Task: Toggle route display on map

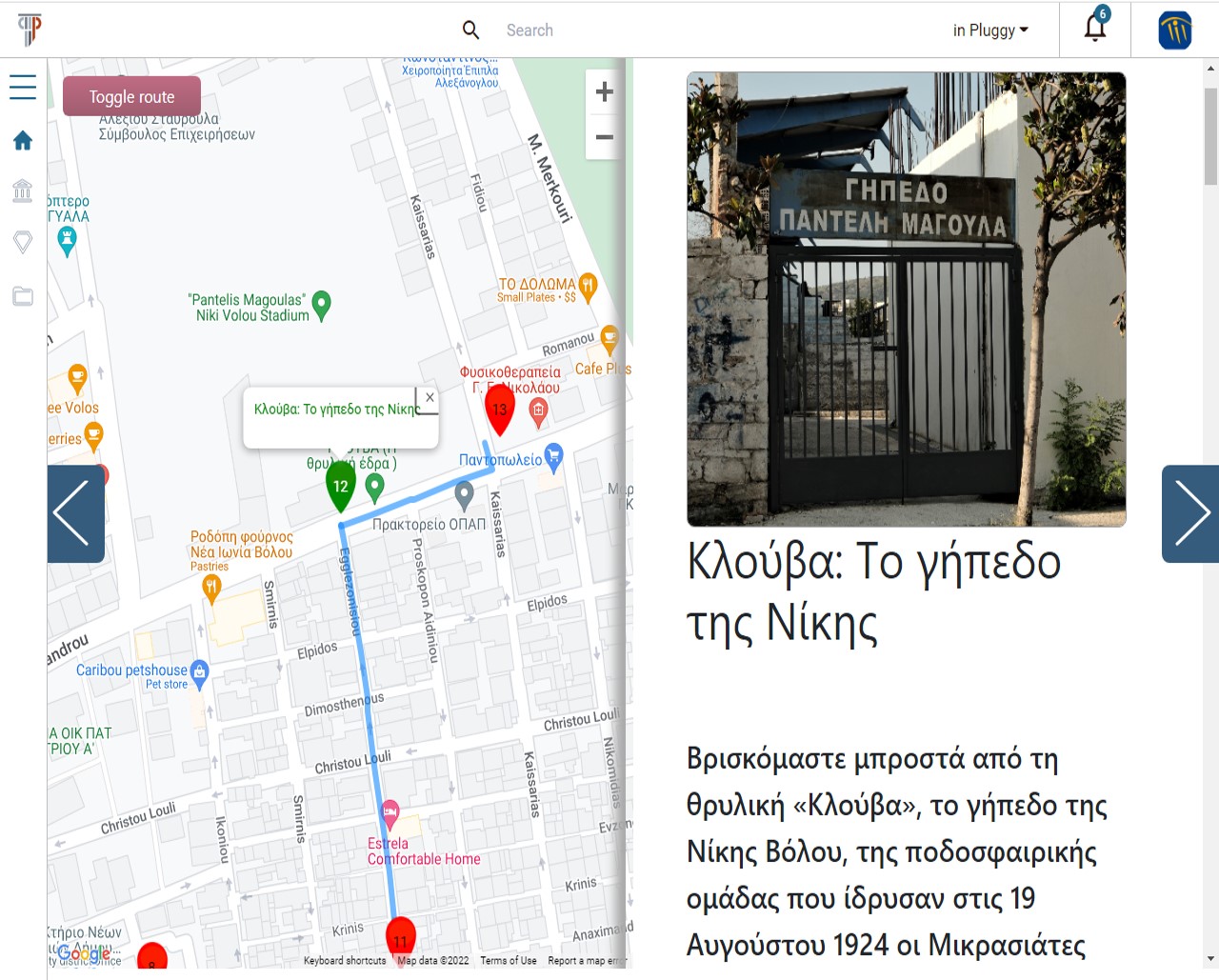Action: coord(131,96)
